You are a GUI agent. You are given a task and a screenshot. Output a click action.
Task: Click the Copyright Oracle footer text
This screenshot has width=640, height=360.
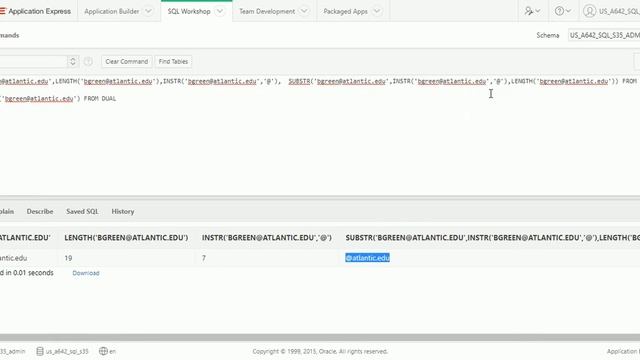pos(320,351)
